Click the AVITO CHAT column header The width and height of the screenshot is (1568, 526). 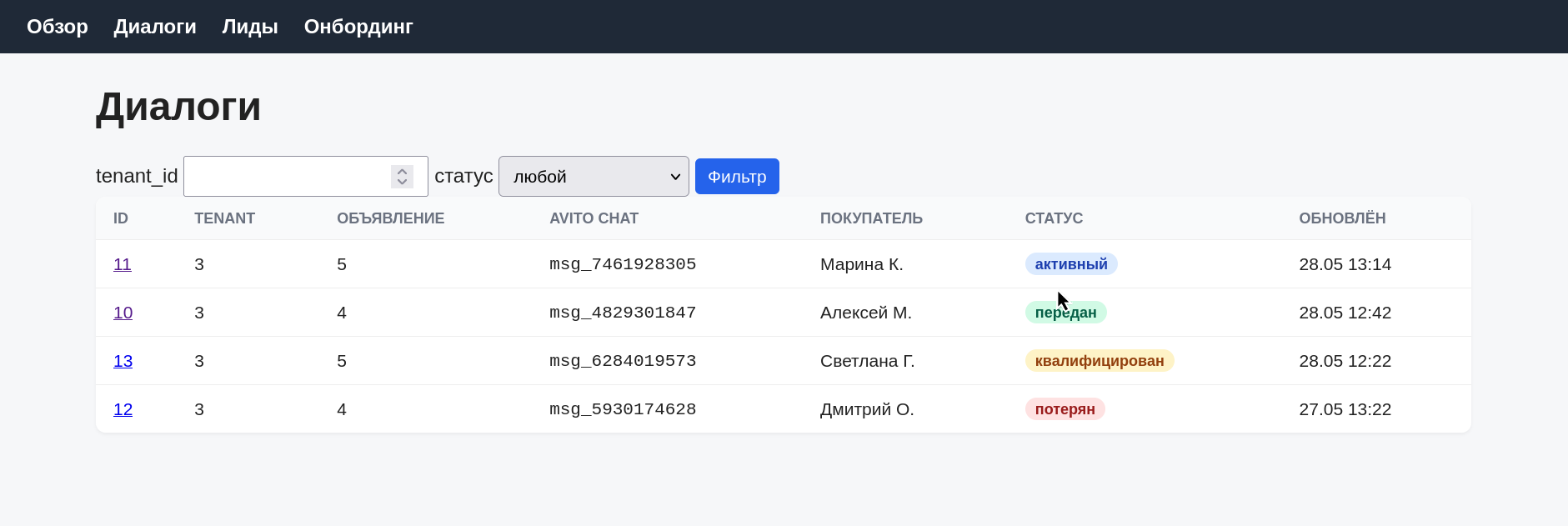point(594,218)
